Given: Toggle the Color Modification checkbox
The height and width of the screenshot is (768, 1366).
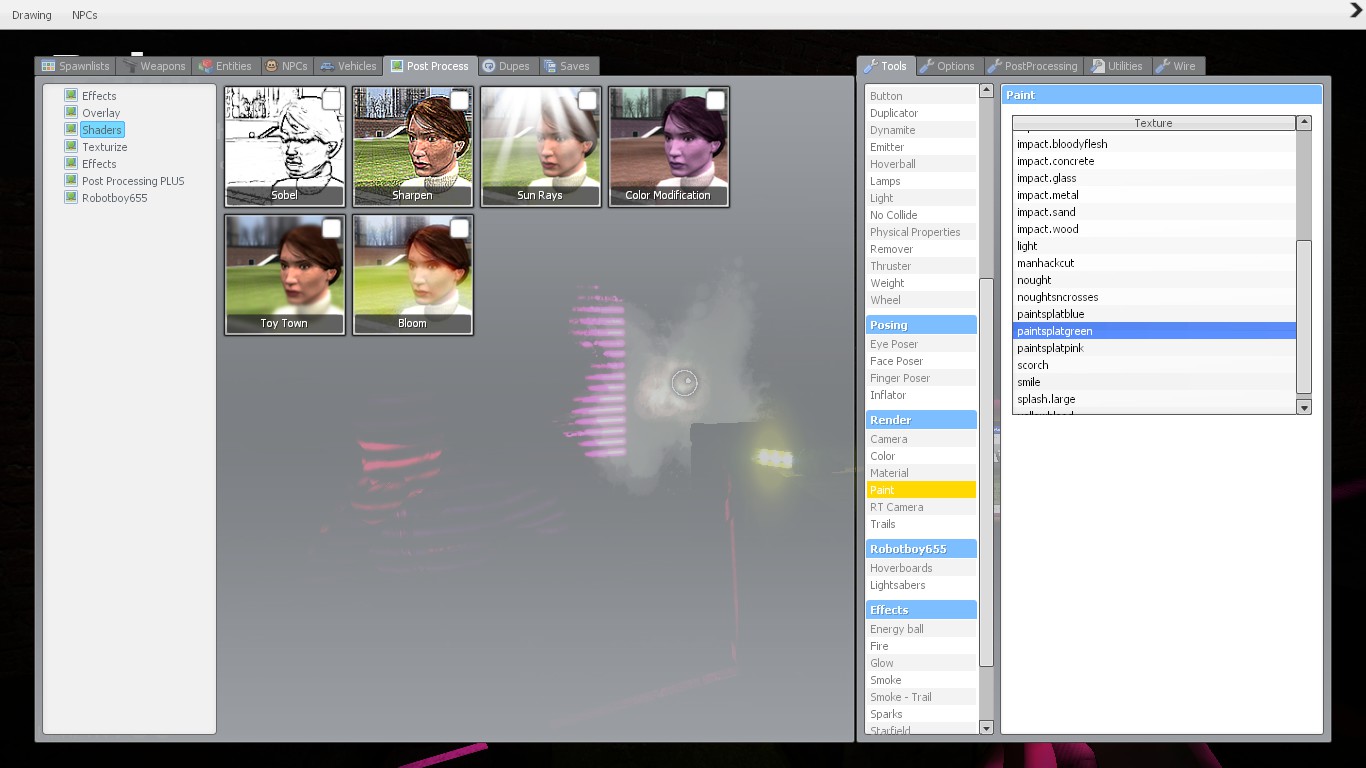Looking at the screenshot, I should (715, 100).
